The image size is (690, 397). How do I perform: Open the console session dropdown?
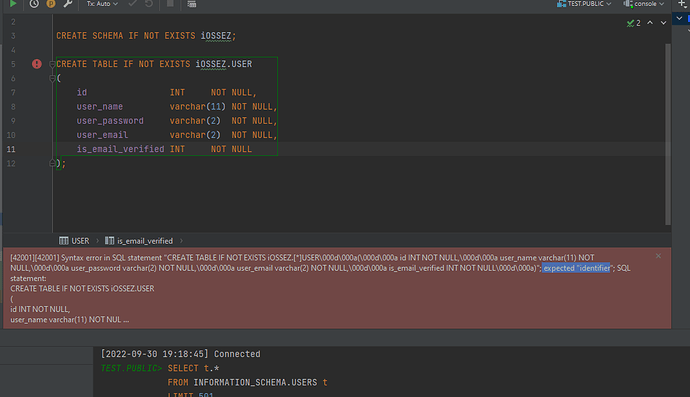tap(644, 4)
